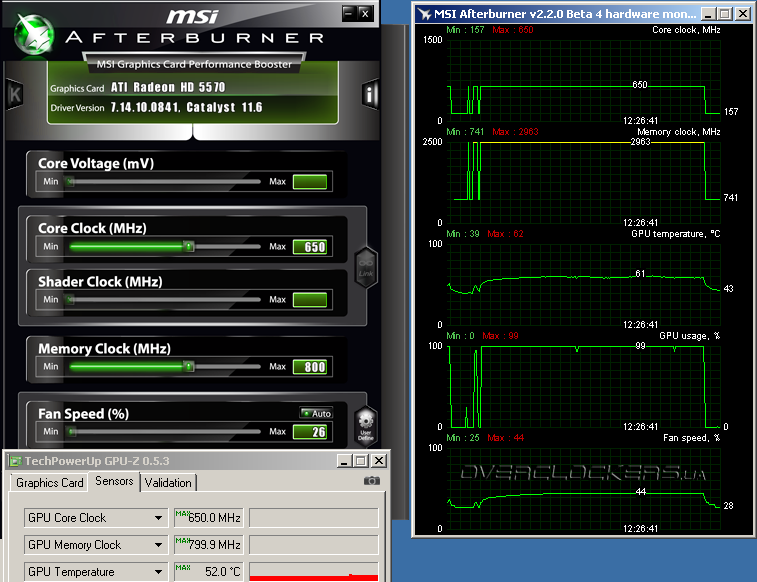Close the MSI Afterburner main window
Image resolution: width=757 pixels, height=582 pixels.
tap(365, 14)
